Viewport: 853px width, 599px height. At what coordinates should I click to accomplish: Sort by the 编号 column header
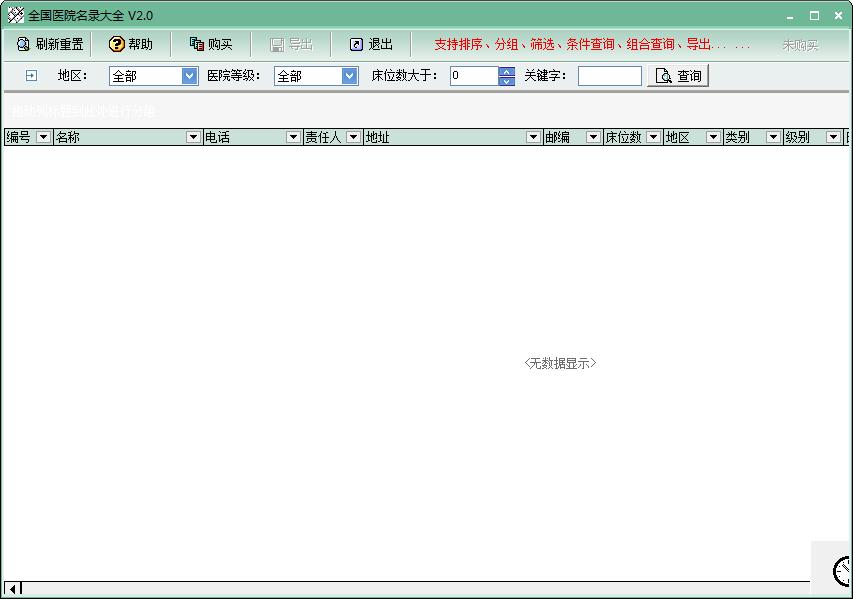(x=19, y=137)
